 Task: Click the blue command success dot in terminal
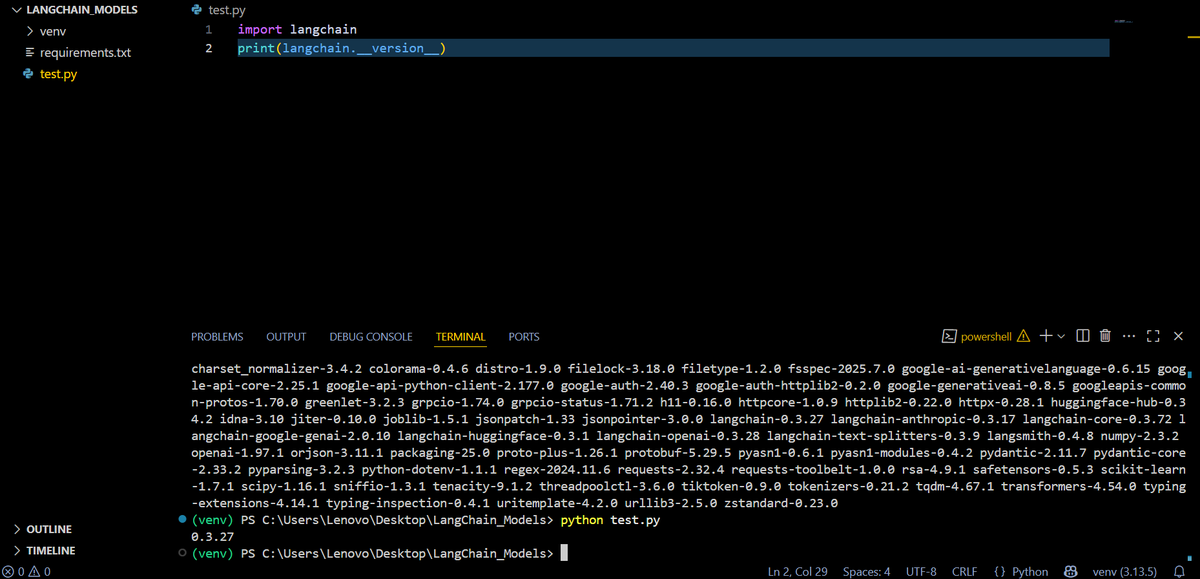(181, 520)
